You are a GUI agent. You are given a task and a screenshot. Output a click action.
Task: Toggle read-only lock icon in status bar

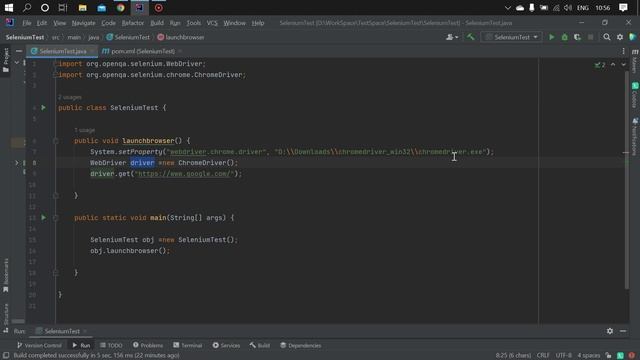pos(609,356)
